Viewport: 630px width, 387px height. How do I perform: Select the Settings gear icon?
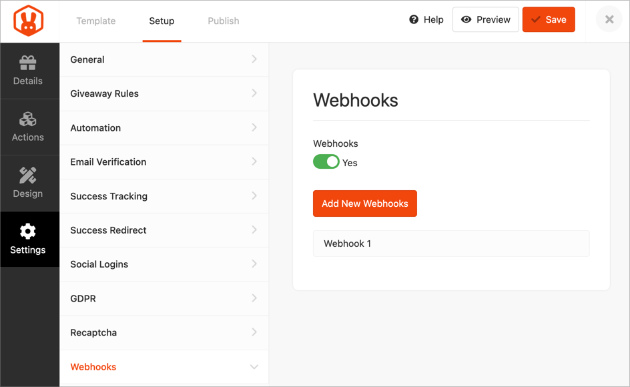click(x=28, y=231)
